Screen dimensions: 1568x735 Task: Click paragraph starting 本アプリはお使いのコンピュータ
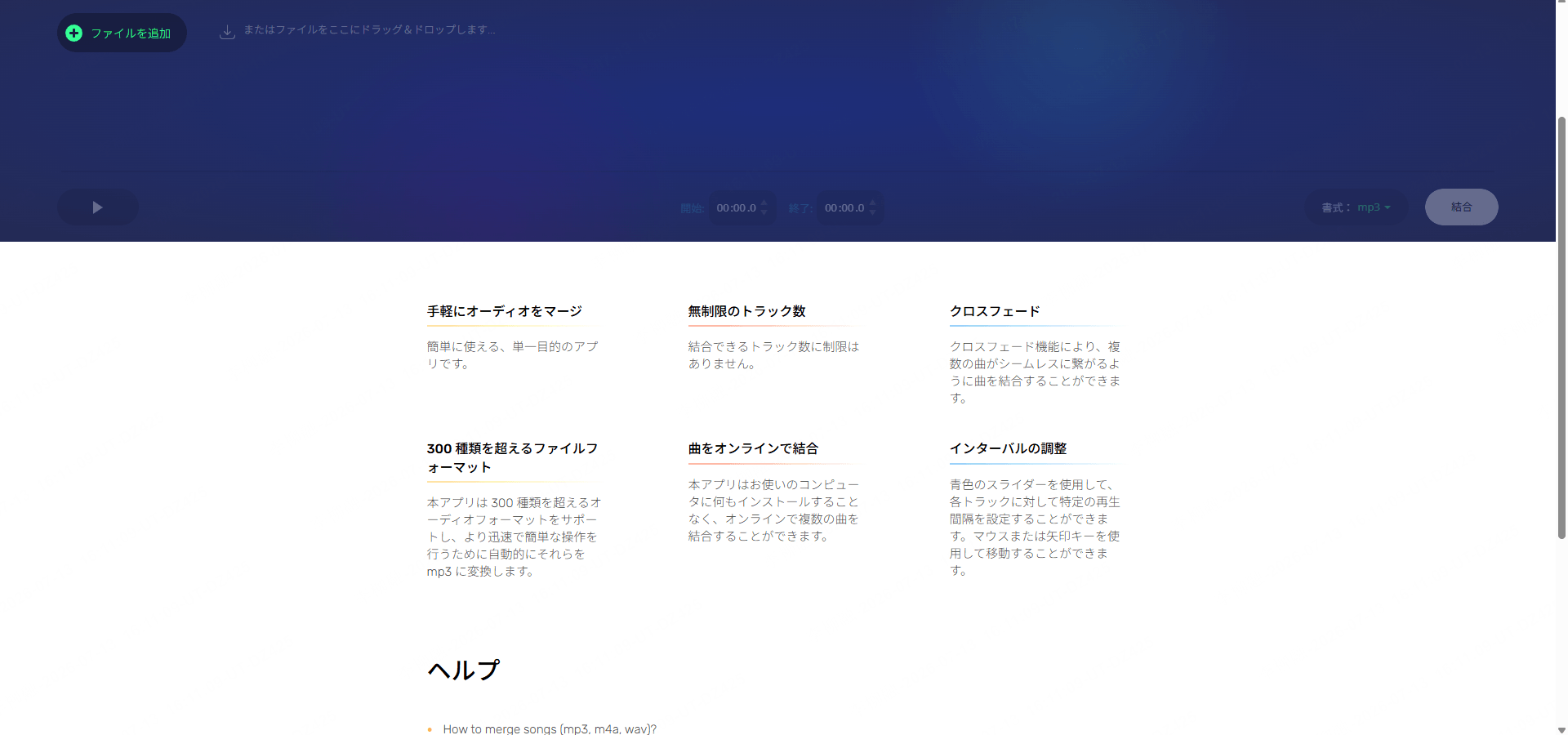click(773, 510)
